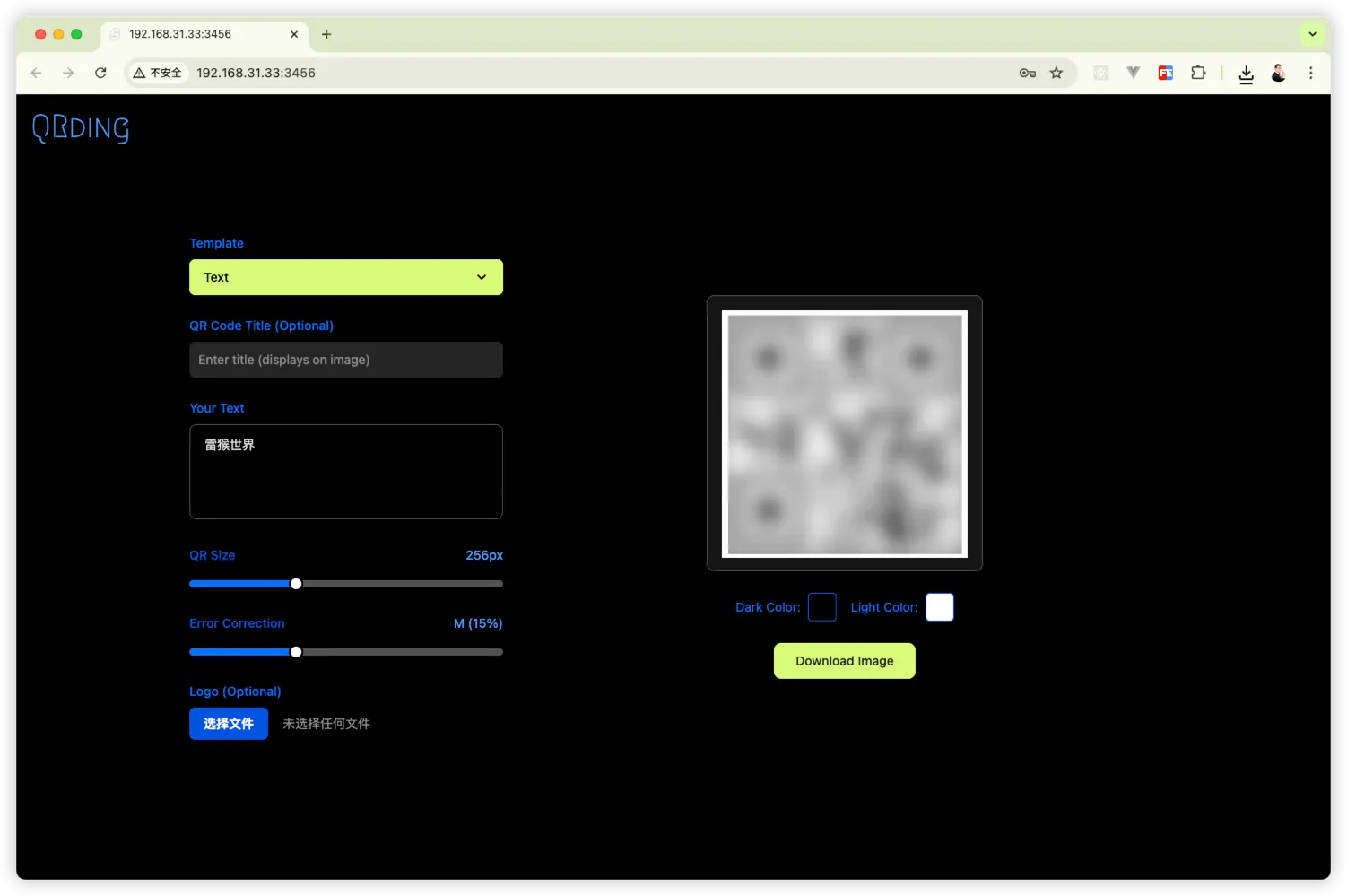Viewport: 1347px width, 896px height.
Task: Open a new browser tab
Action: (x=326, y=34)
